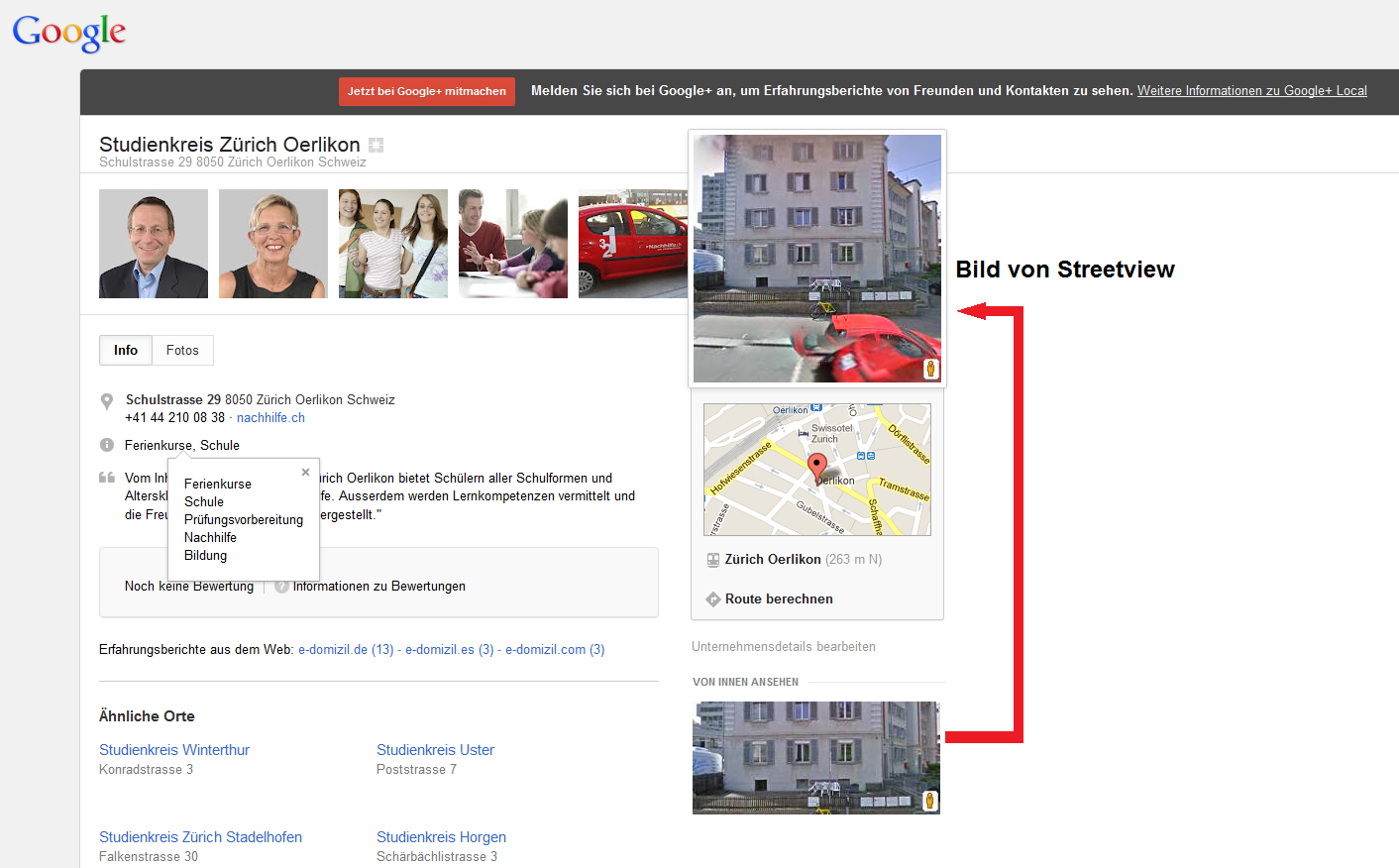This screenshot has height=868, width=1399.
Task: Click the directions icon beside Route berechnen
Action: click(712, 599)
